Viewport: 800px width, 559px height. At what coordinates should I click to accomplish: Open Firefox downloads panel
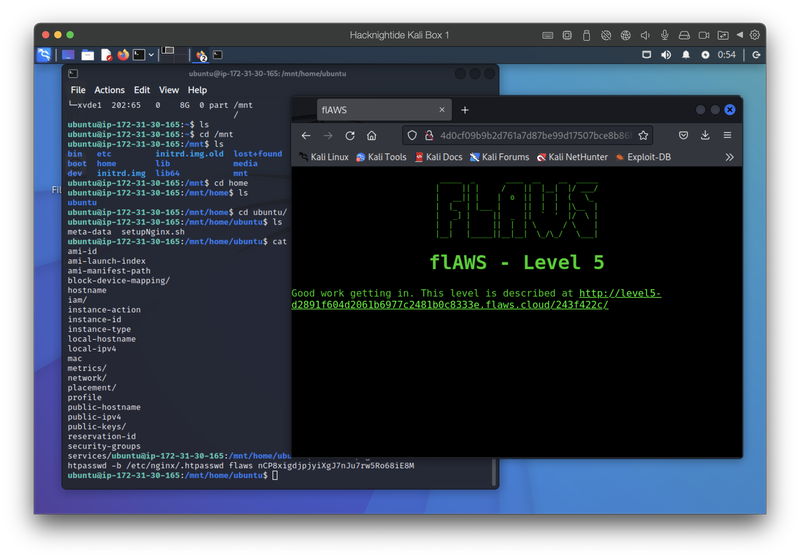(706, 135)
